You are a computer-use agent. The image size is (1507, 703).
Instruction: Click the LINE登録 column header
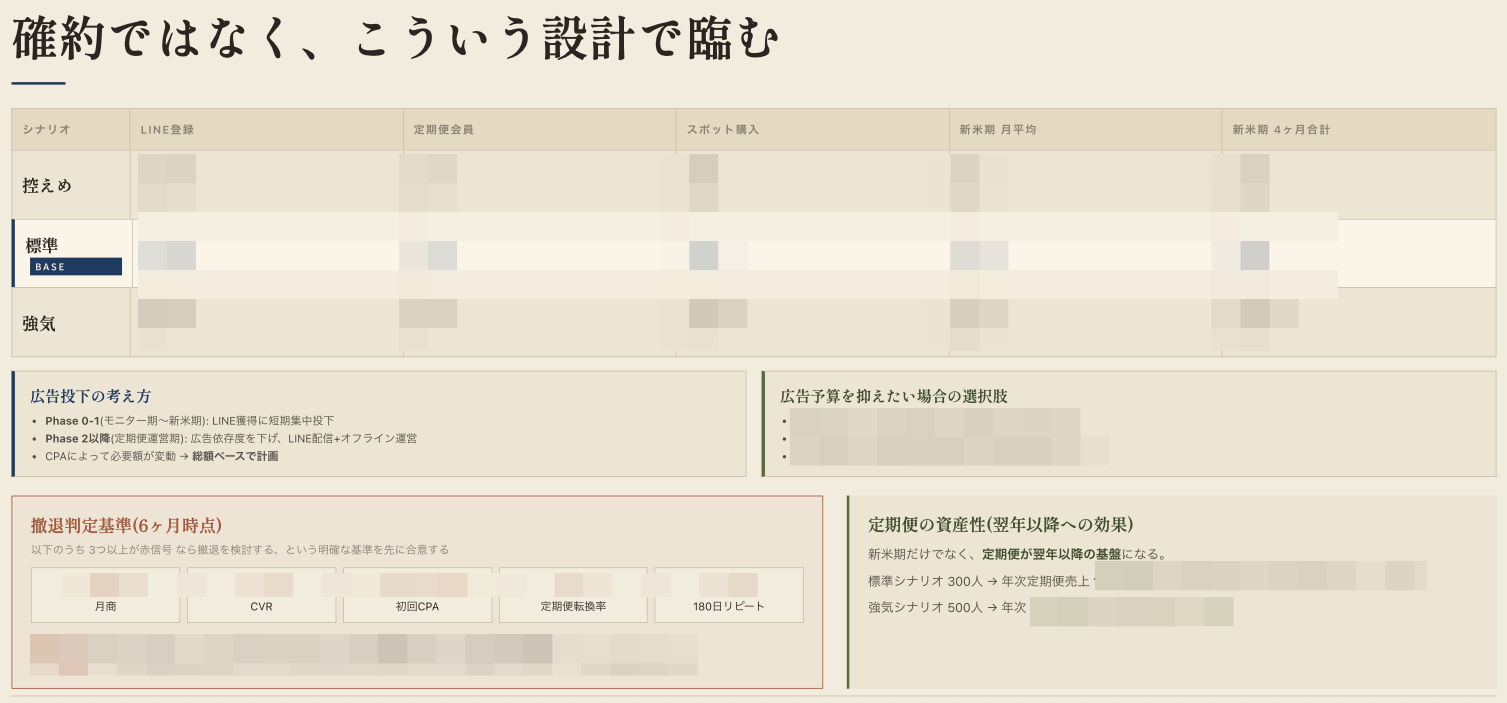pos(267,130)
